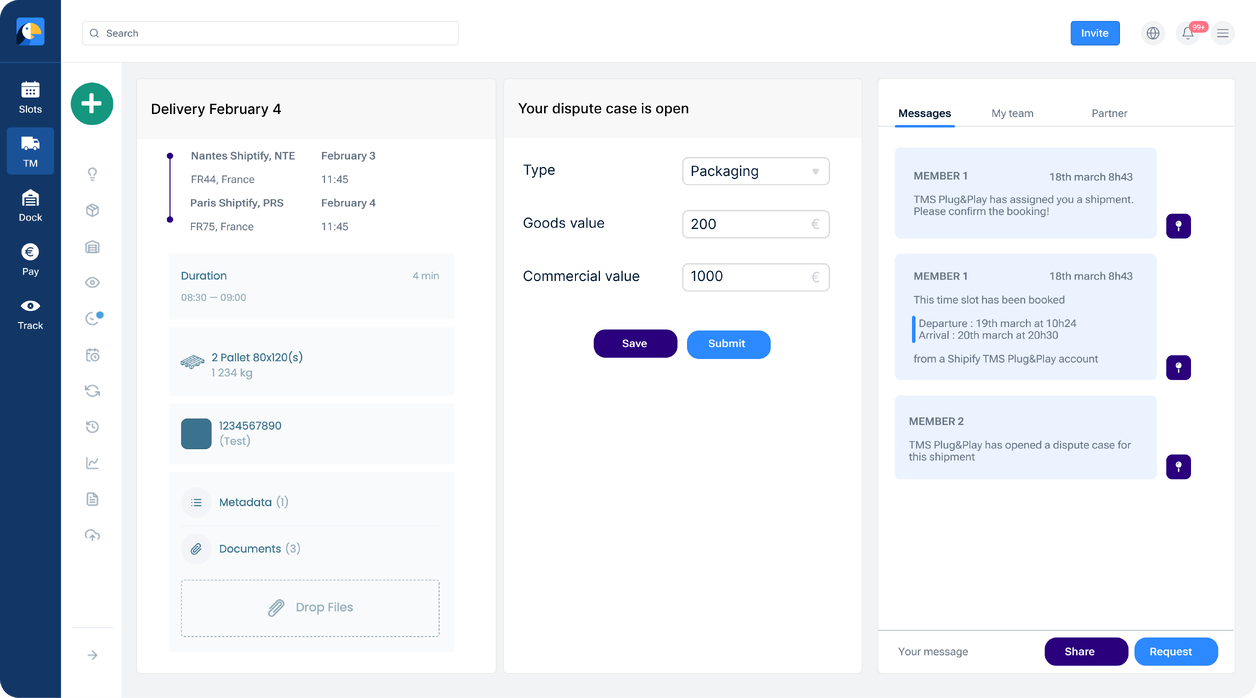Click the pallet icon next to 2 Pallet
This screenshot has height=698, width=1256.
tap(193, 362)
